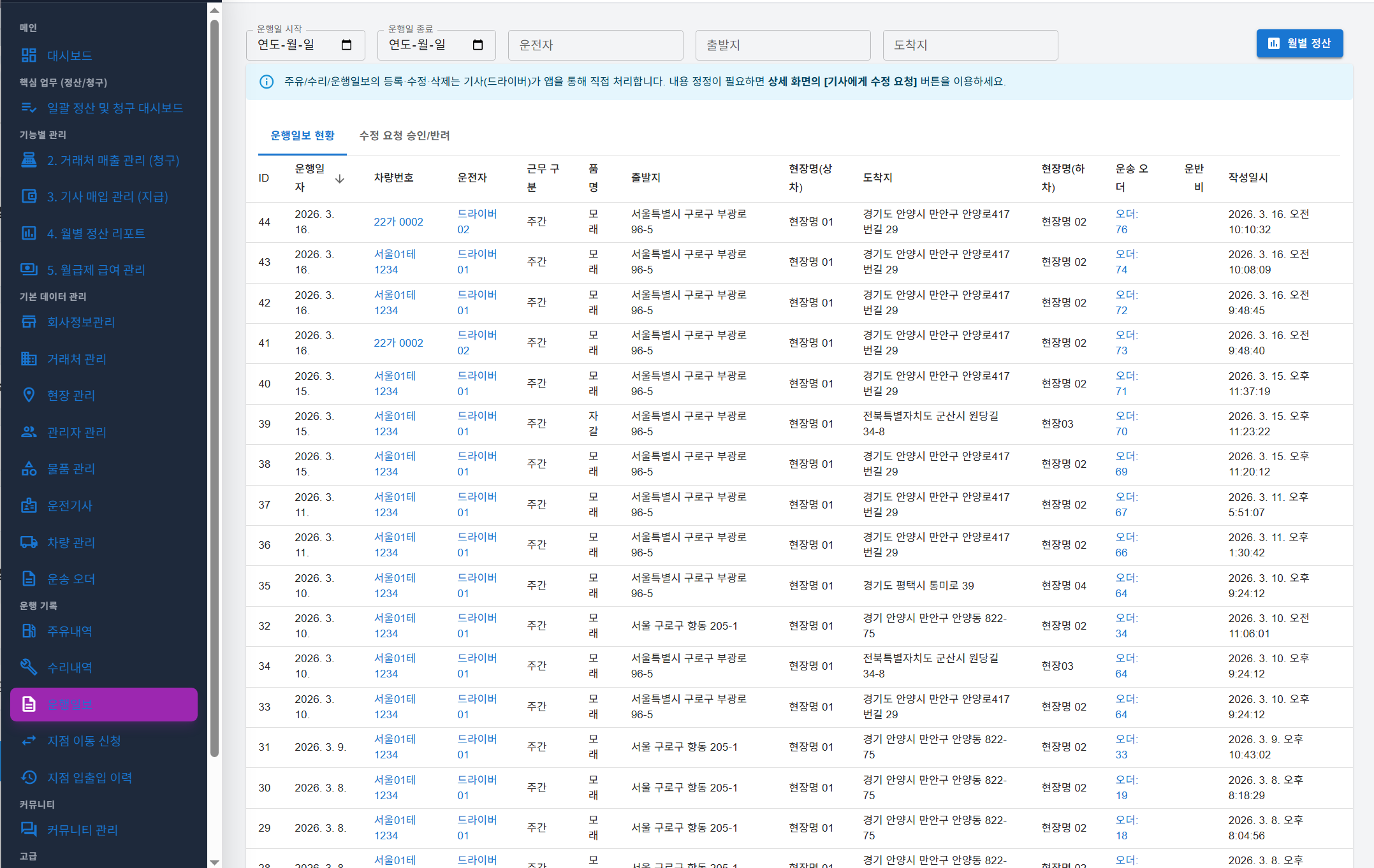Open the 오더: 76 link in row 44
The height and width of the screenshot is (868, 1374).
tap(1126, 221)
